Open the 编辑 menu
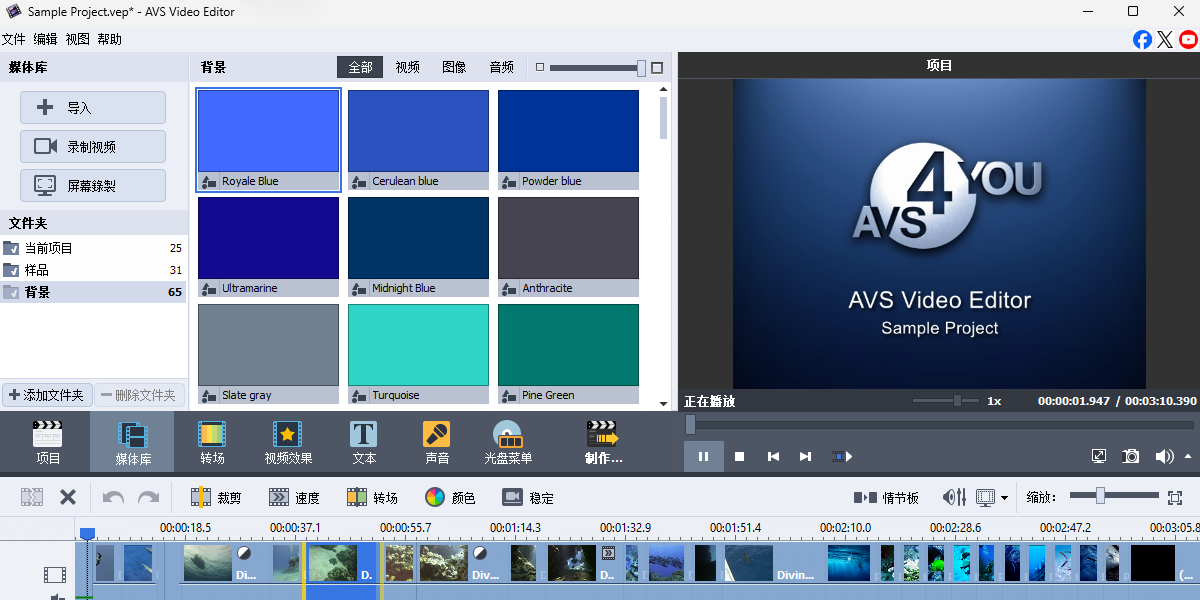The image size is (1200, 600). [45, 39]
